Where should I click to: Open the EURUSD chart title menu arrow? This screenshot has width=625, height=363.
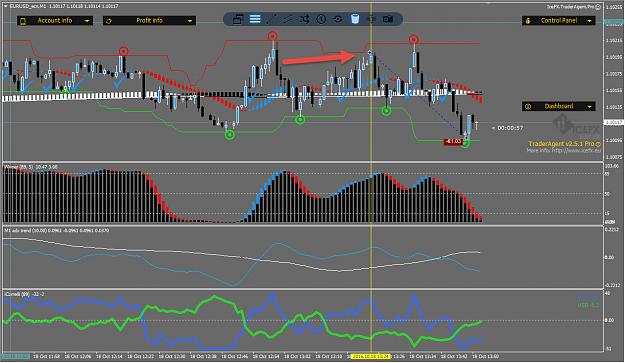pyautogui.click(x=6, y=6)
